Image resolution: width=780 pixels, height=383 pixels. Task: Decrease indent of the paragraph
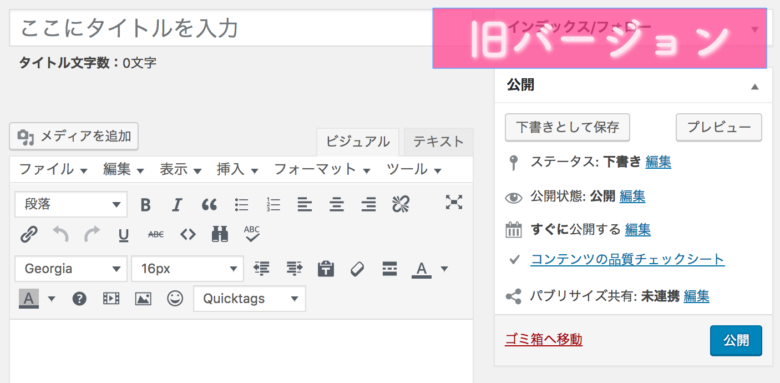coord(261,269)
